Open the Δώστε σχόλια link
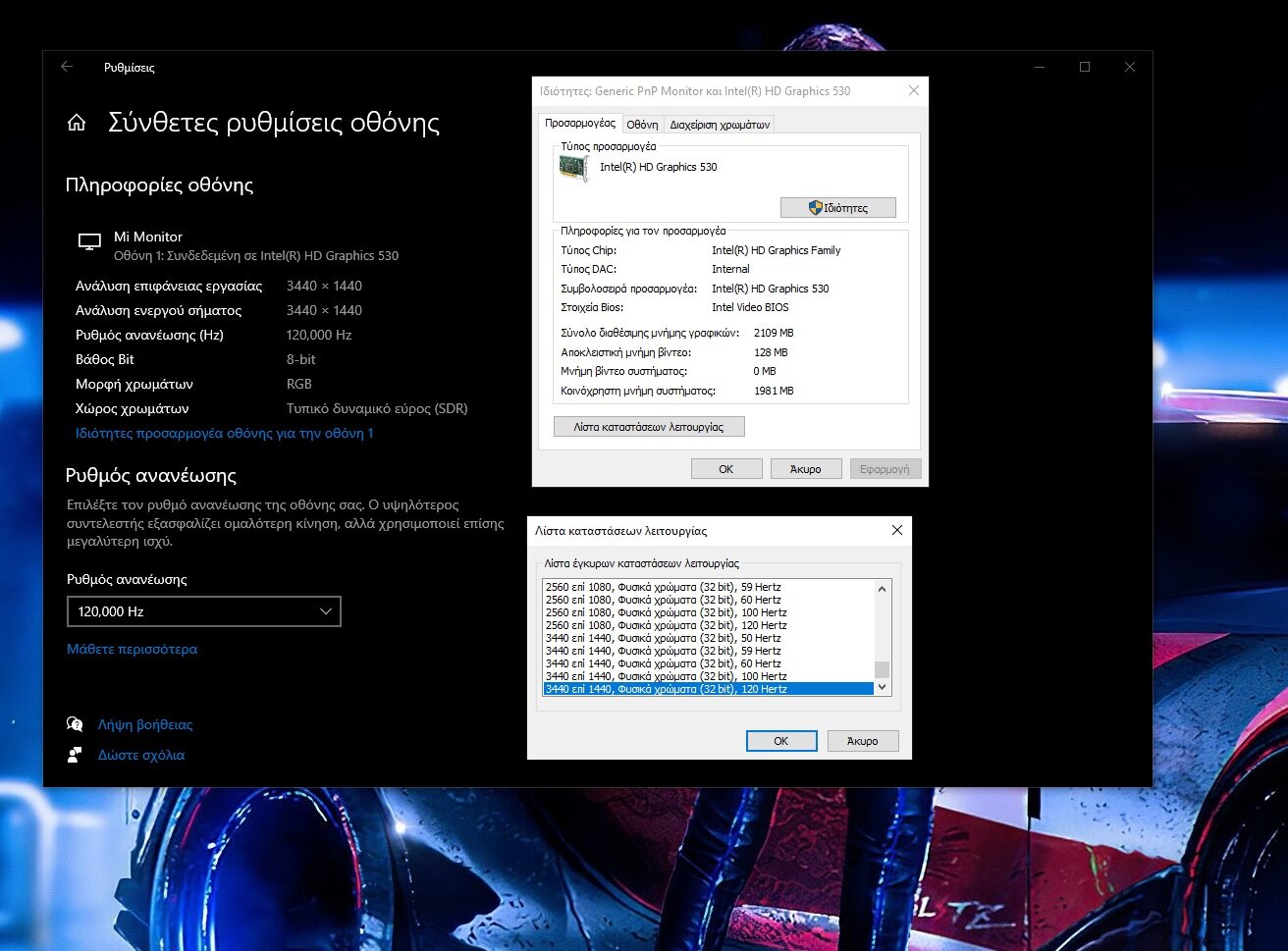 pos(141,755)
